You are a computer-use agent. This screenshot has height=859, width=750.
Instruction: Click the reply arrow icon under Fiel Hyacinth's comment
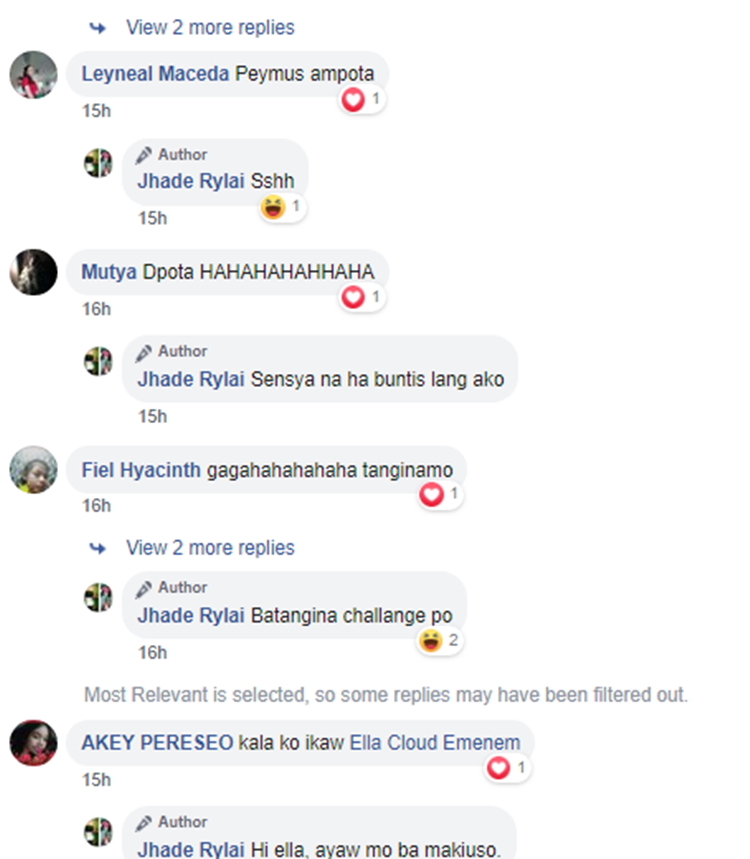pyautogui.click(x=98, y=548)
